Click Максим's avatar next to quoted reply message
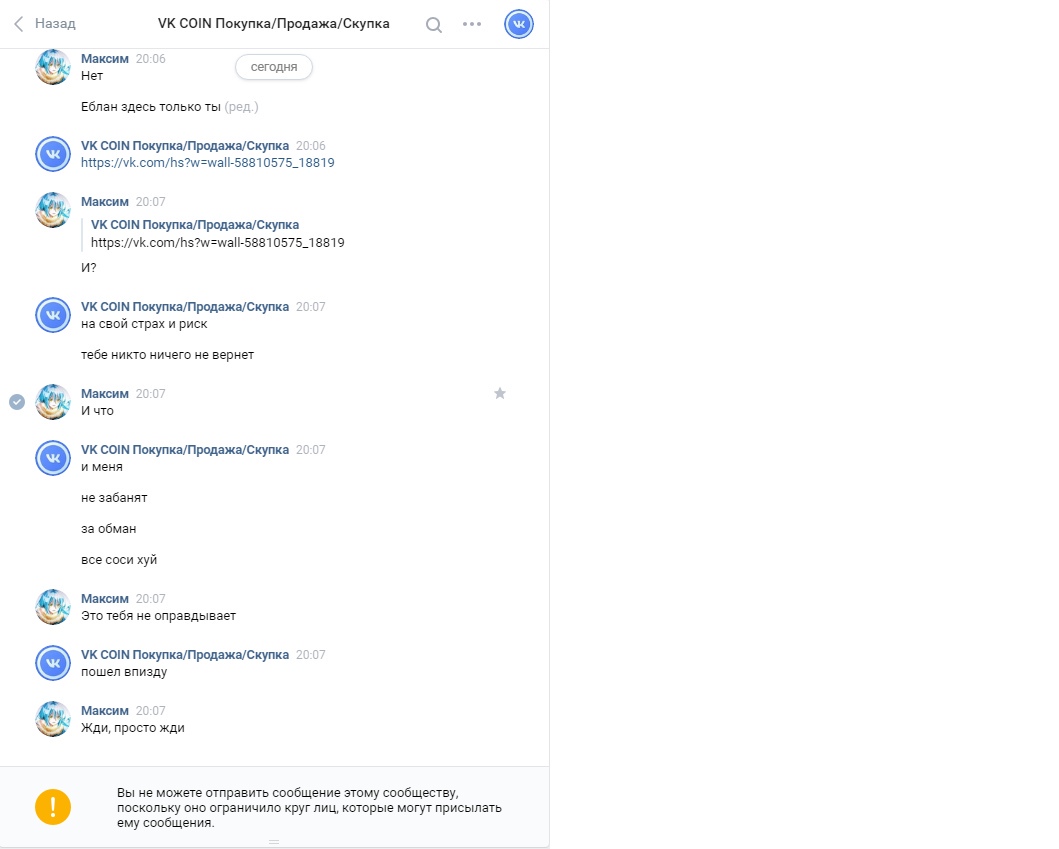1059x849 pixels. pos(53,210)
